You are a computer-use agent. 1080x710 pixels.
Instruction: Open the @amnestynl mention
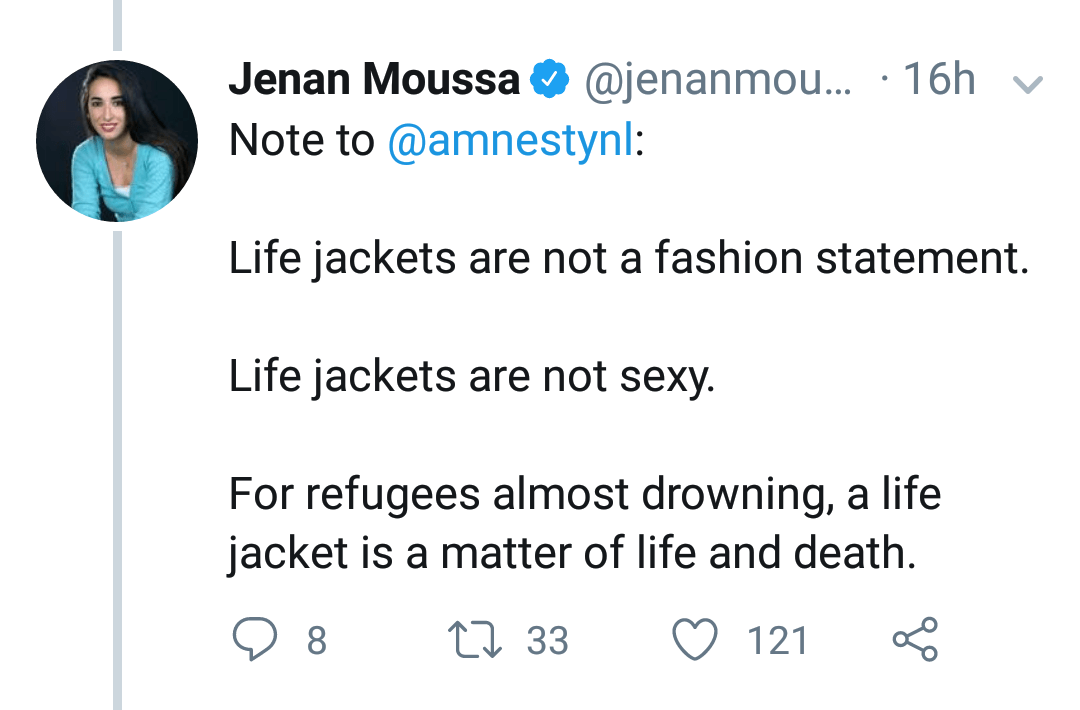click(510, 141)
